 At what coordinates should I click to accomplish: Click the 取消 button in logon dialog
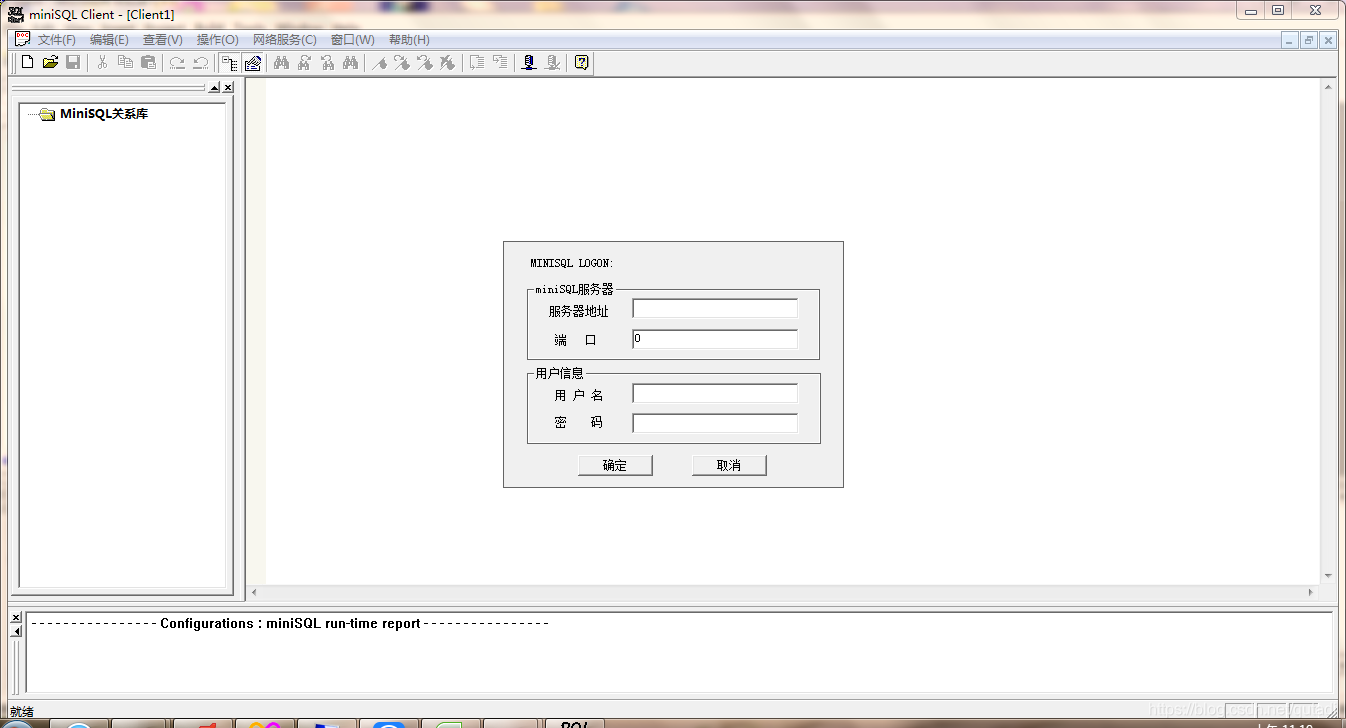(x=729, y=465)
